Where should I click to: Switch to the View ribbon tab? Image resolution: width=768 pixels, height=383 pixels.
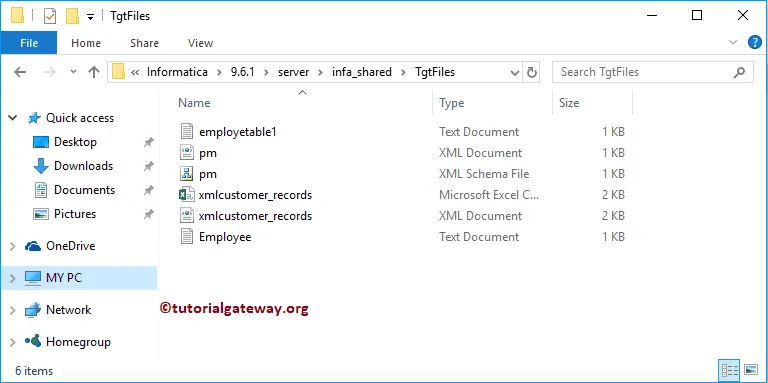tap(200, 43)
